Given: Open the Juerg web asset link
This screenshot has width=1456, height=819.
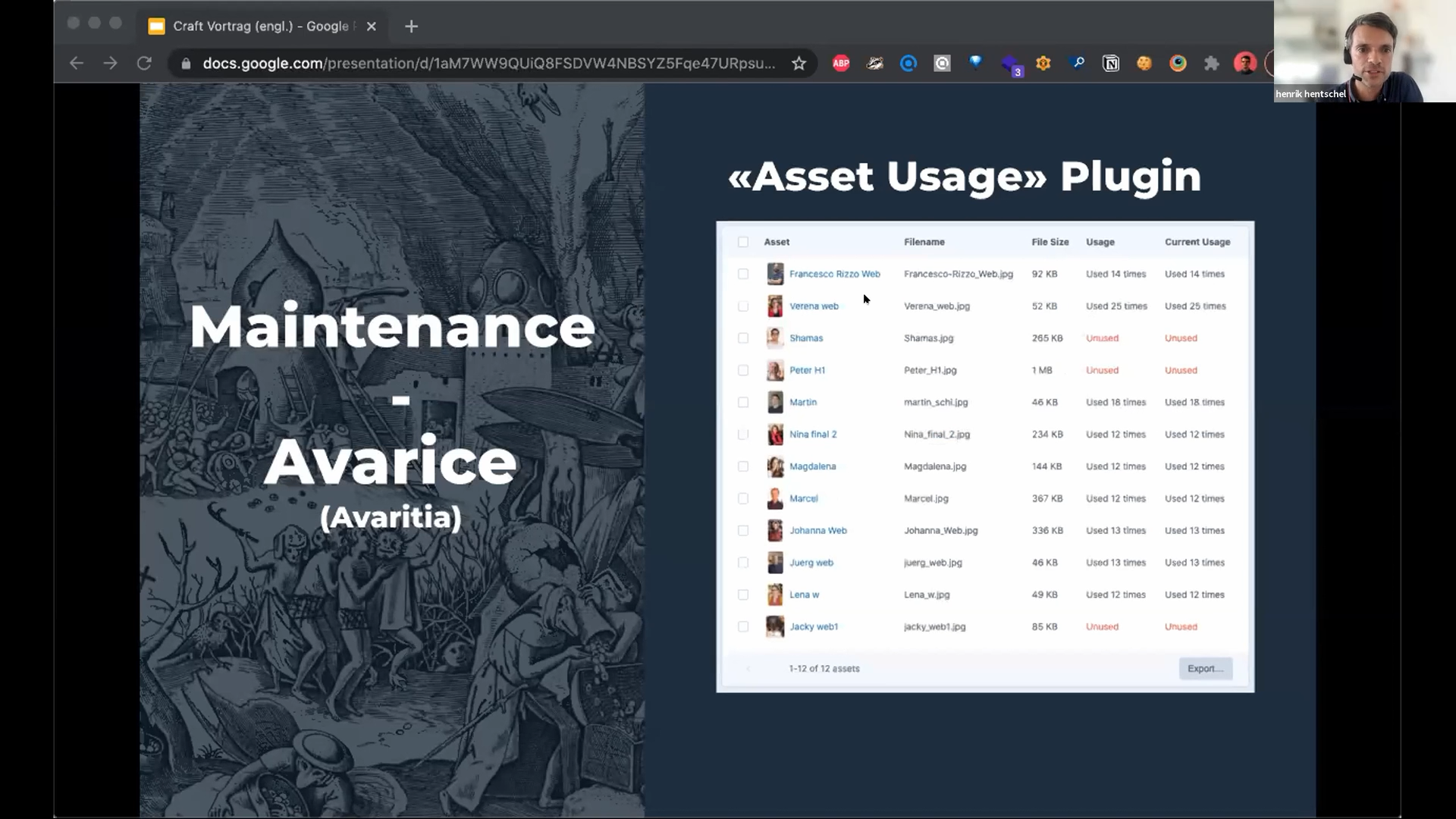Looking at the screenshot, I should (x=811, y=563).
